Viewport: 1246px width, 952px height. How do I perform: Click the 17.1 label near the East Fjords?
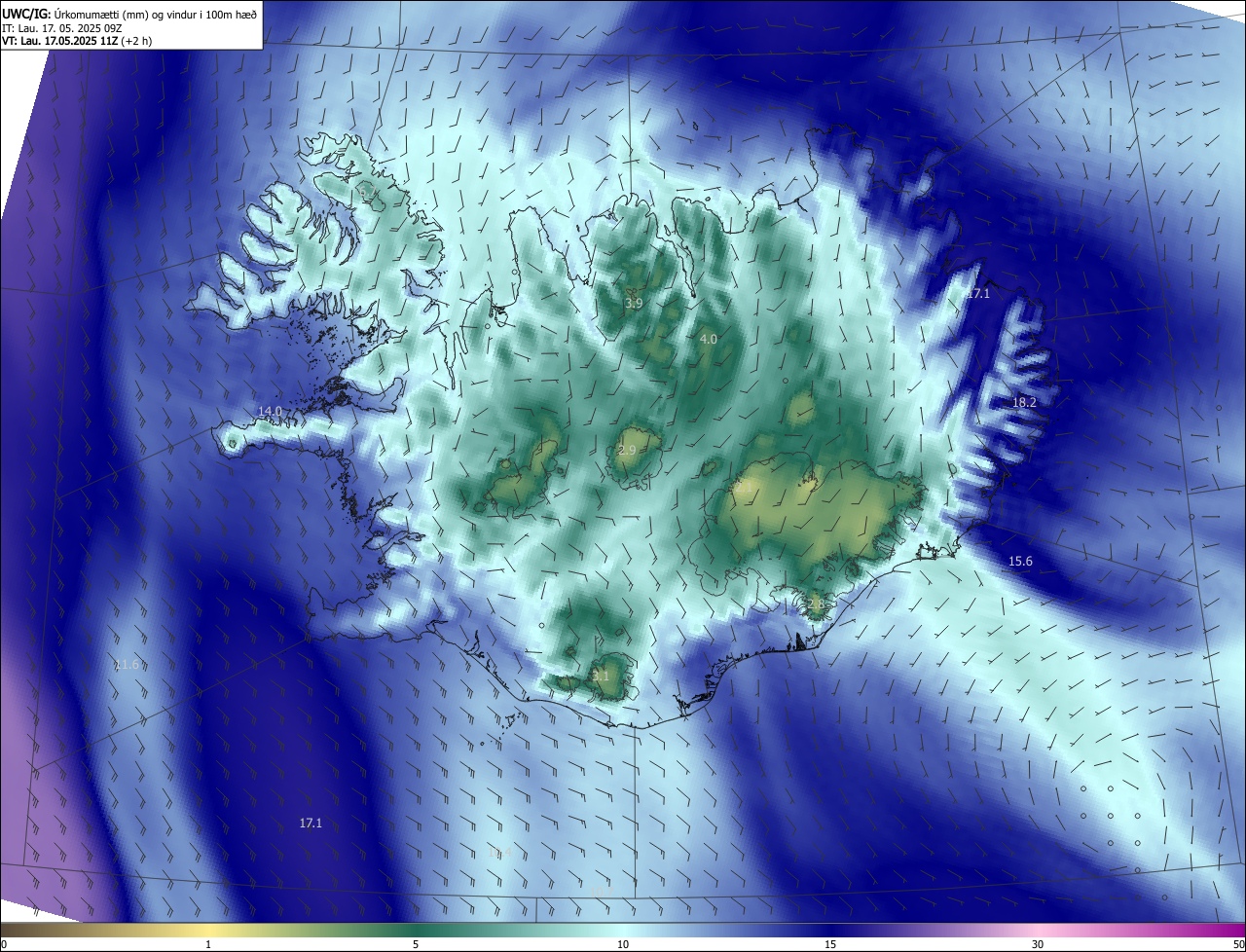click(977, 293)
